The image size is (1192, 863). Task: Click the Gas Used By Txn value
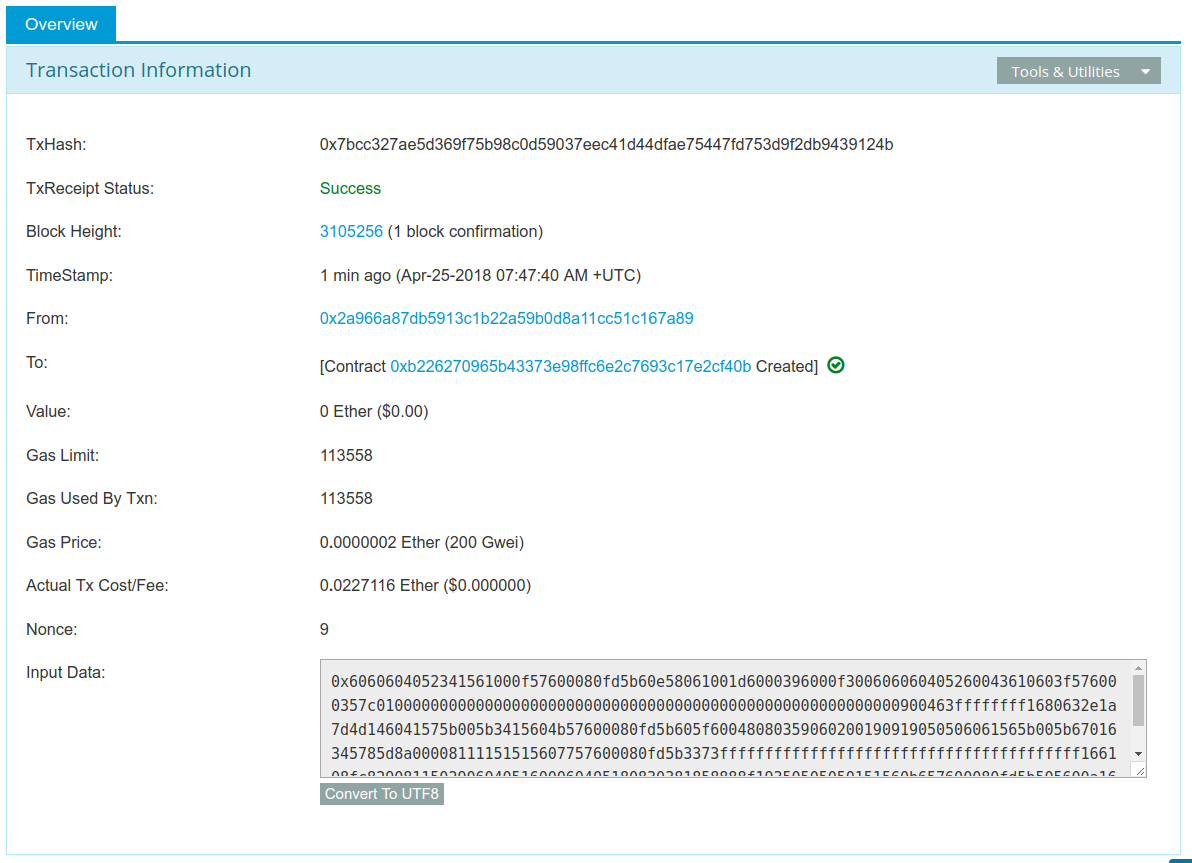[x=346, y=499]
